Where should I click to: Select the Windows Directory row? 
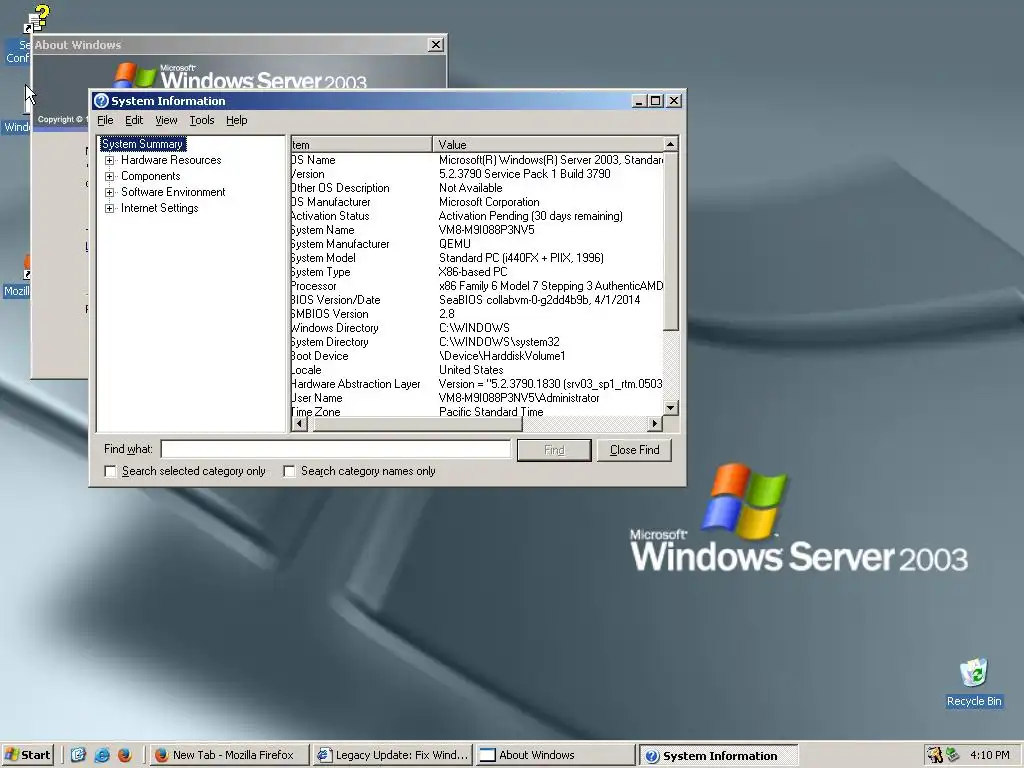477,328
